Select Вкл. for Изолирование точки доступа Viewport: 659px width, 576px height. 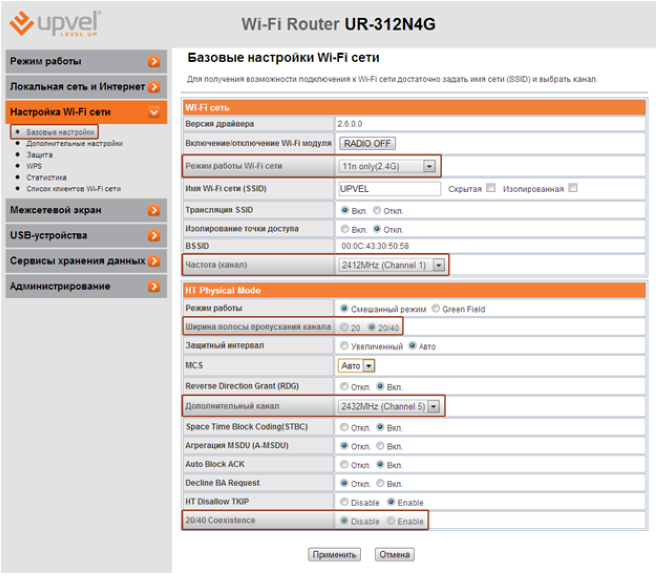pyautogui.click(x=345, y=229)
